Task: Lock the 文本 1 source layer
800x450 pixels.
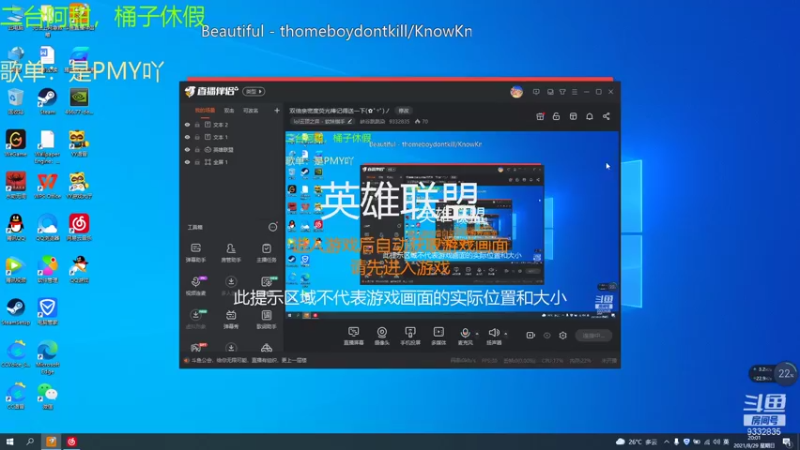Action: click(197, 137)
